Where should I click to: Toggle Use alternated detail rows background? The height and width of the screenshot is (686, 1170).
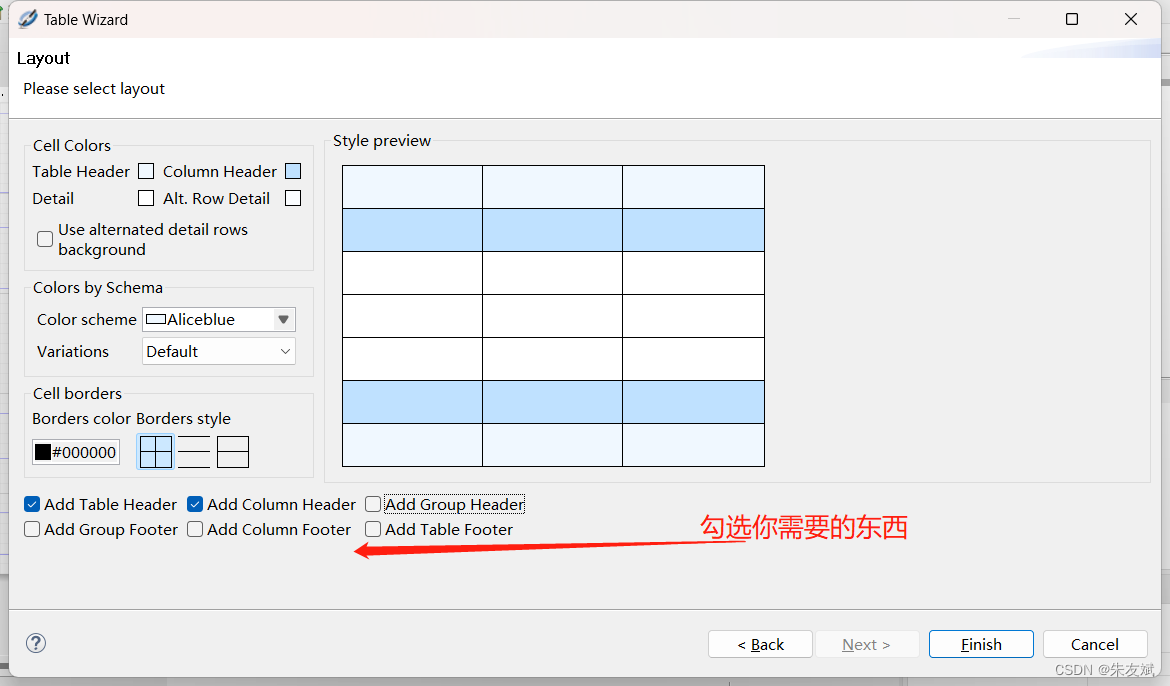point(44,239)
